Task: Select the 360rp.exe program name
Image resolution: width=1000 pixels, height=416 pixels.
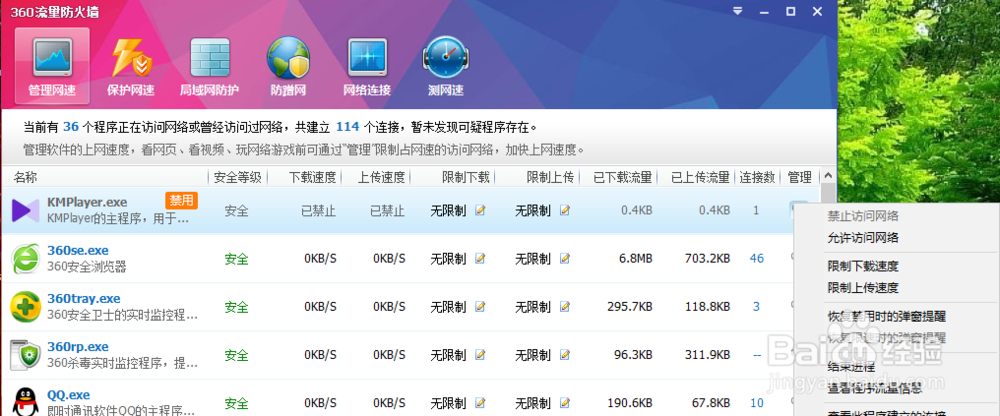Action: coord(78,347)
